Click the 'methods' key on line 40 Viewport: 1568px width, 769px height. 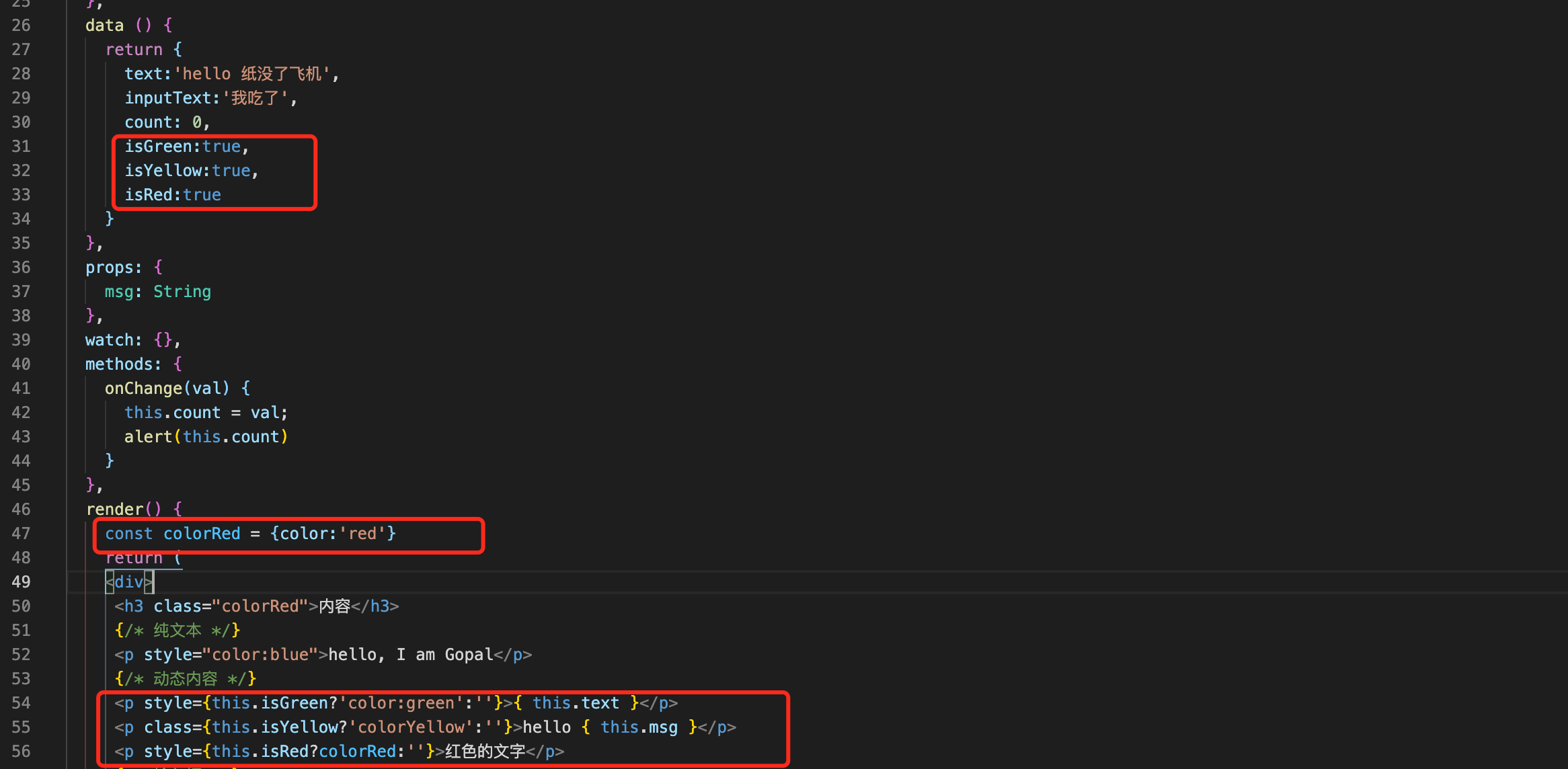click(x=119, y=364)
